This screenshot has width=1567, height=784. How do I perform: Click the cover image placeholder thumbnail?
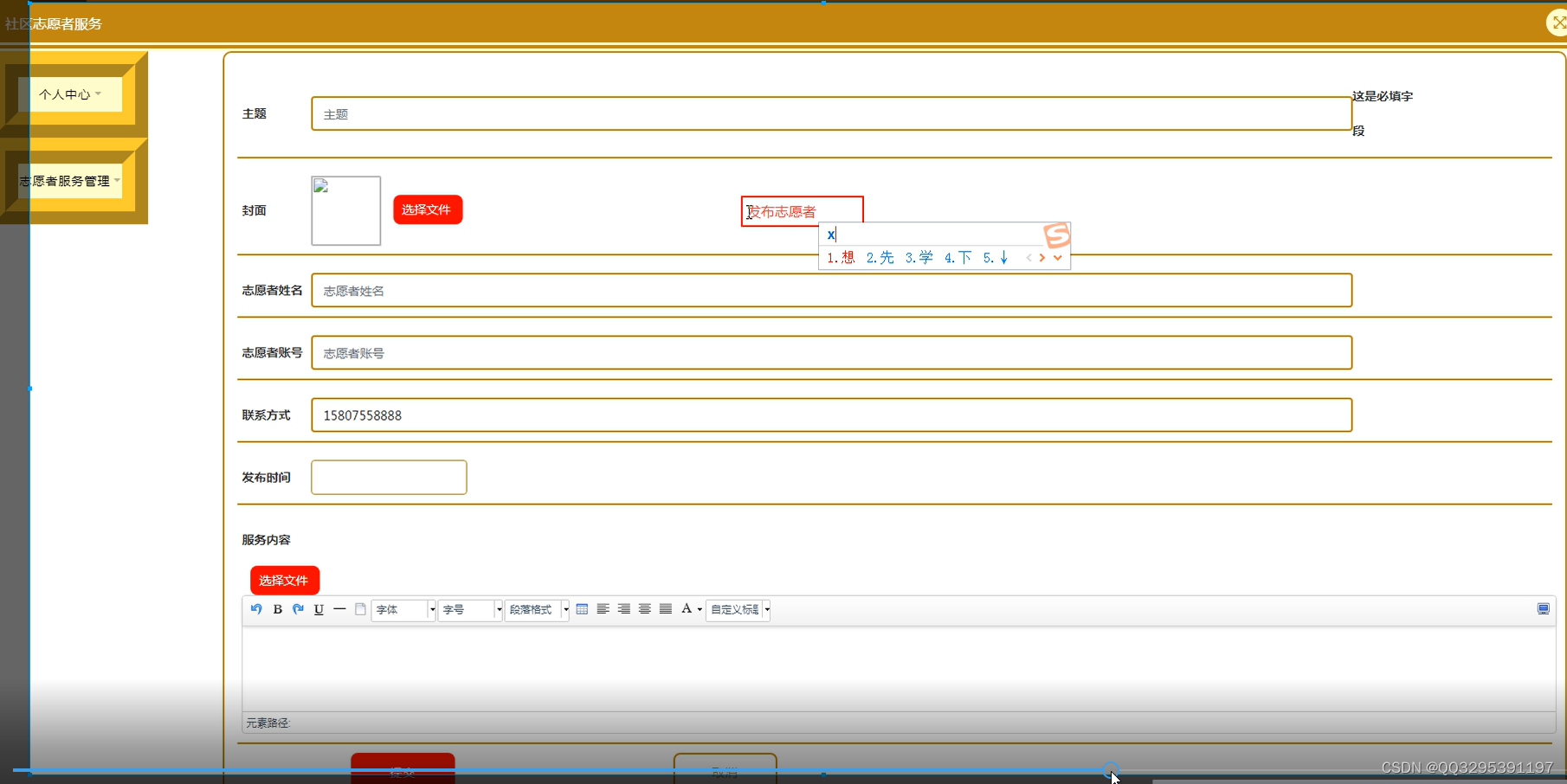pos(346,210)
